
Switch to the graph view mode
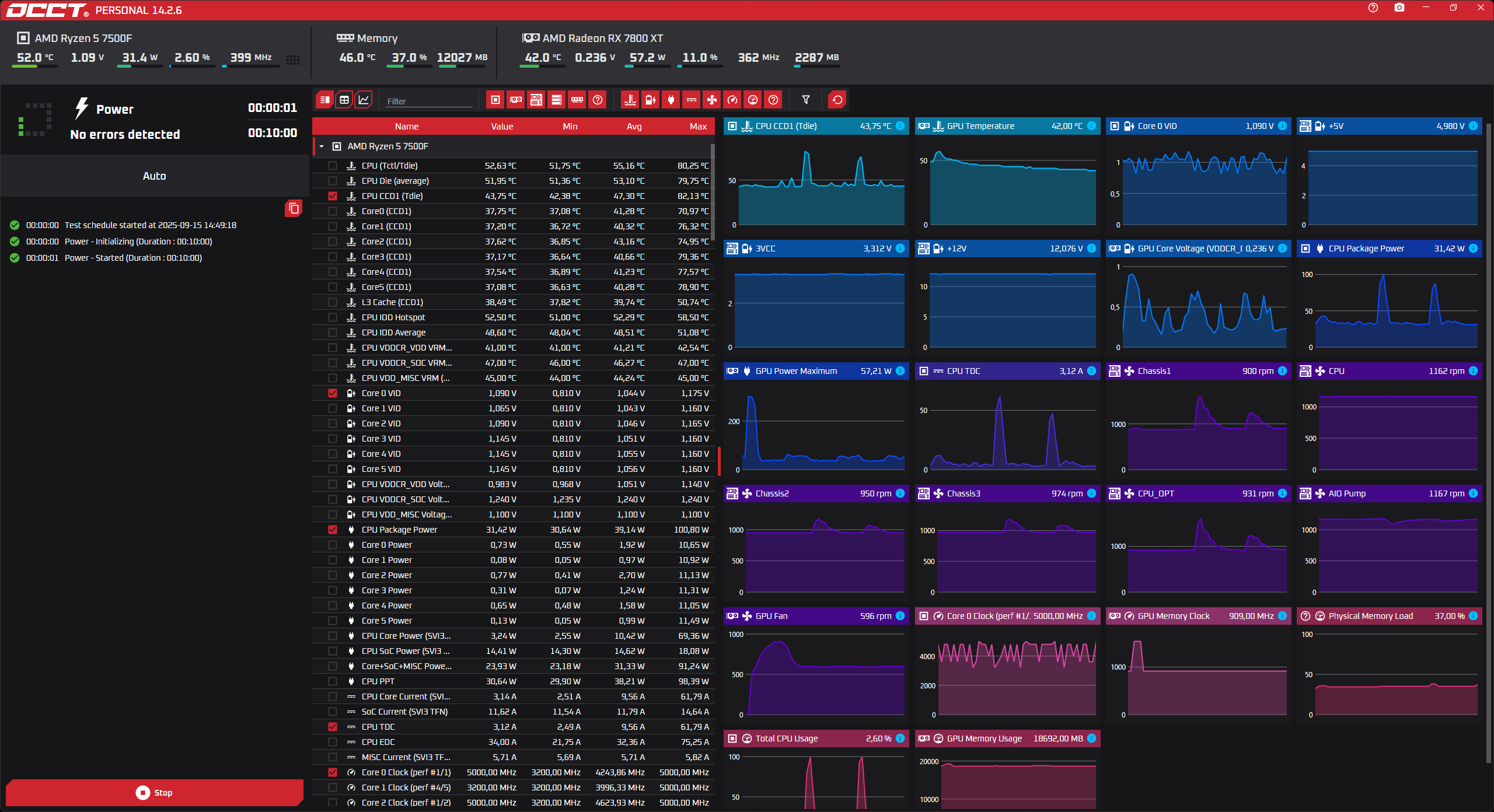click(364, 100)
